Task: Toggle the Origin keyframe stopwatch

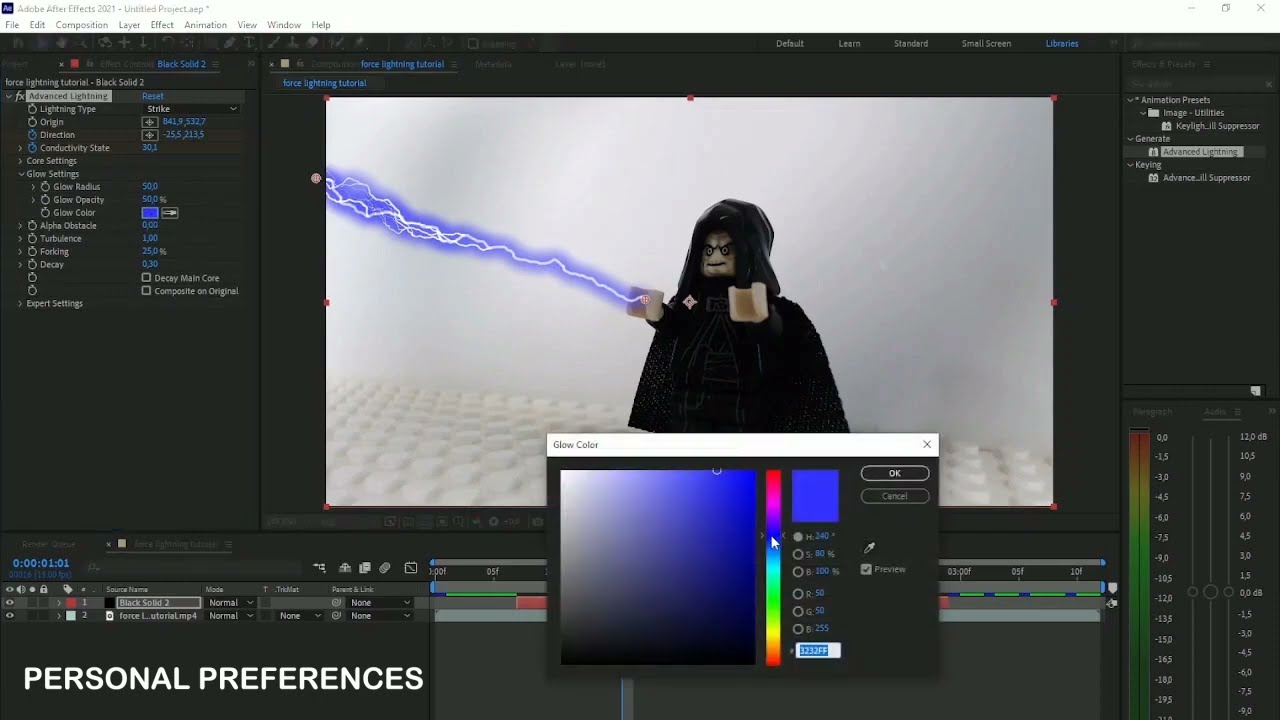Action: 32,122
